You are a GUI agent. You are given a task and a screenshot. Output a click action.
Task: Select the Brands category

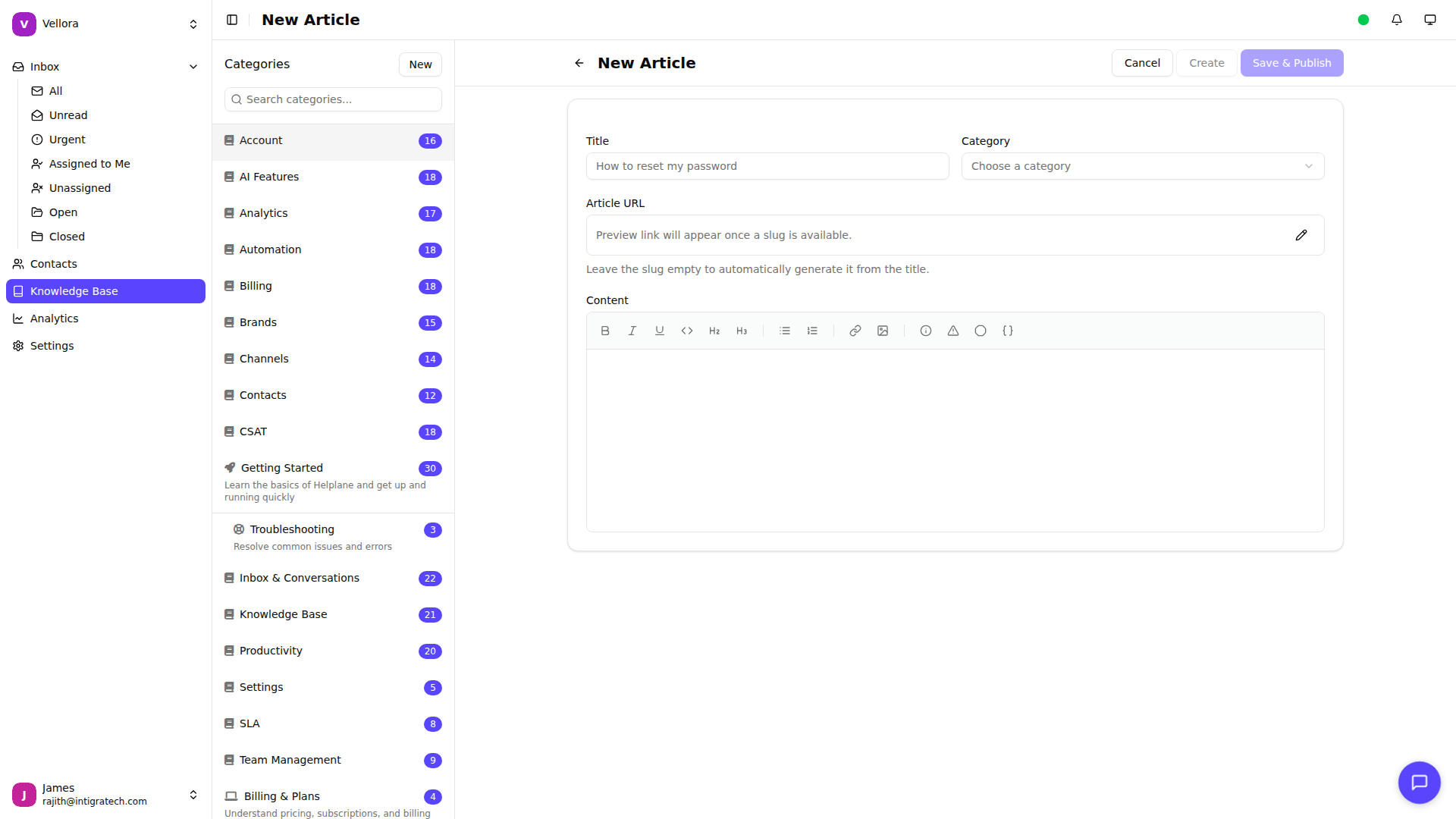333,323
